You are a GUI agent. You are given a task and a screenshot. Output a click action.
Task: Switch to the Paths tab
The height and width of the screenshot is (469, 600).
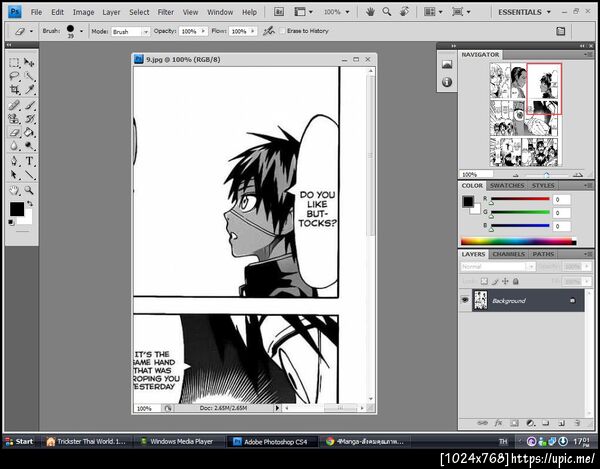click(543, 254)
